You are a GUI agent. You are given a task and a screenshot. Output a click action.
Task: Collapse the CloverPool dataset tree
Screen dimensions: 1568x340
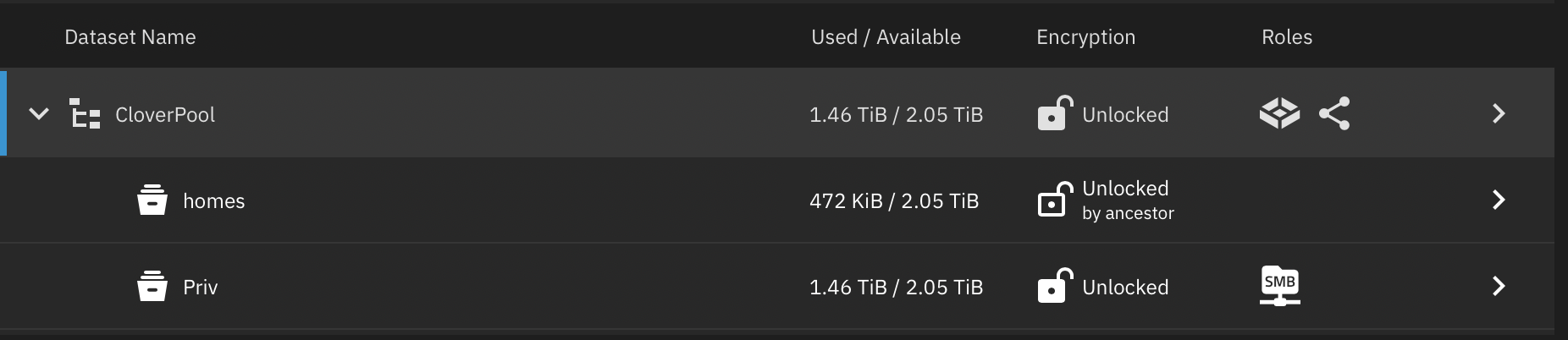click(x=39, y=113)
